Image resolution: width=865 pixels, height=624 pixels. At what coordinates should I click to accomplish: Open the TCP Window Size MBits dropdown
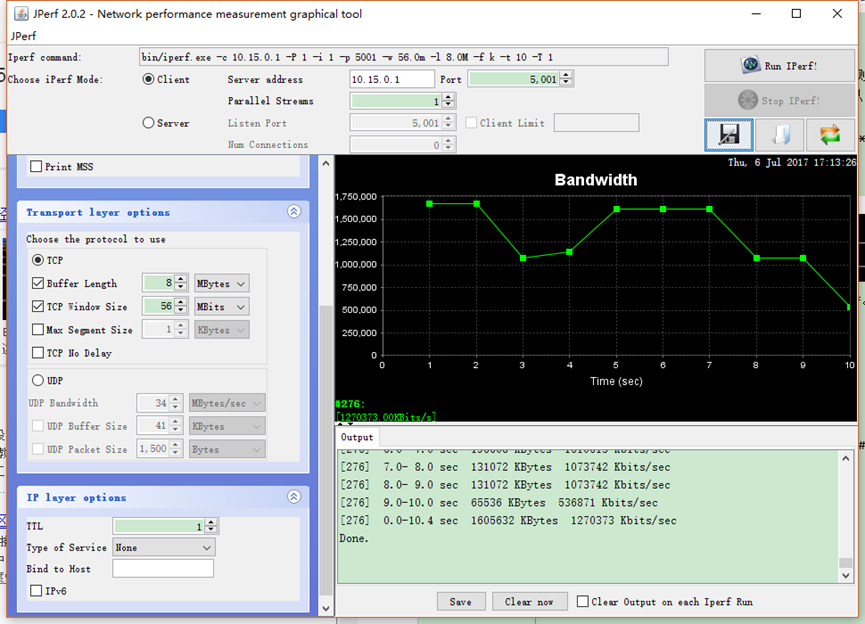click(x=221, y=307)
